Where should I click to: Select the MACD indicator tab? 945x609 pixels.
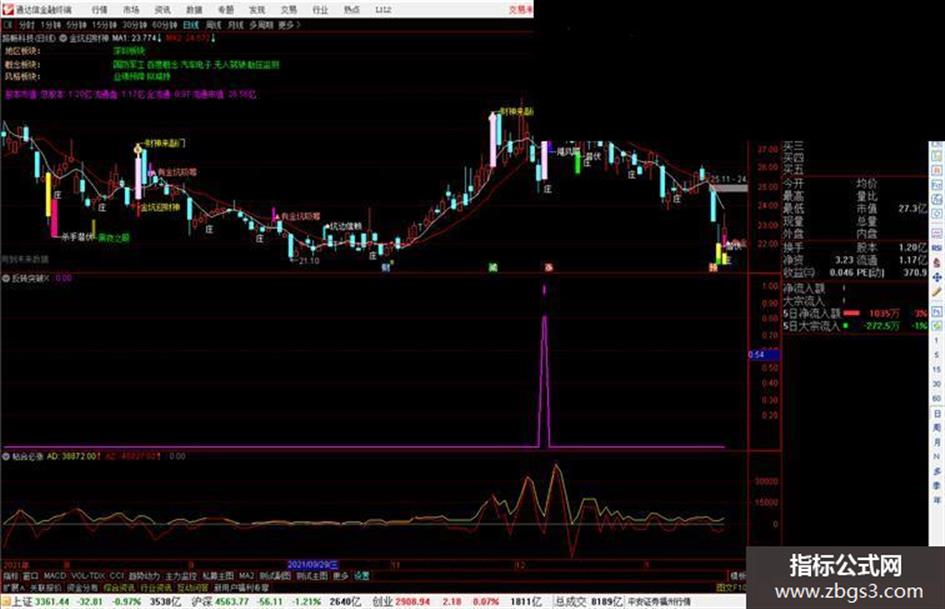[x=54, y=576]
